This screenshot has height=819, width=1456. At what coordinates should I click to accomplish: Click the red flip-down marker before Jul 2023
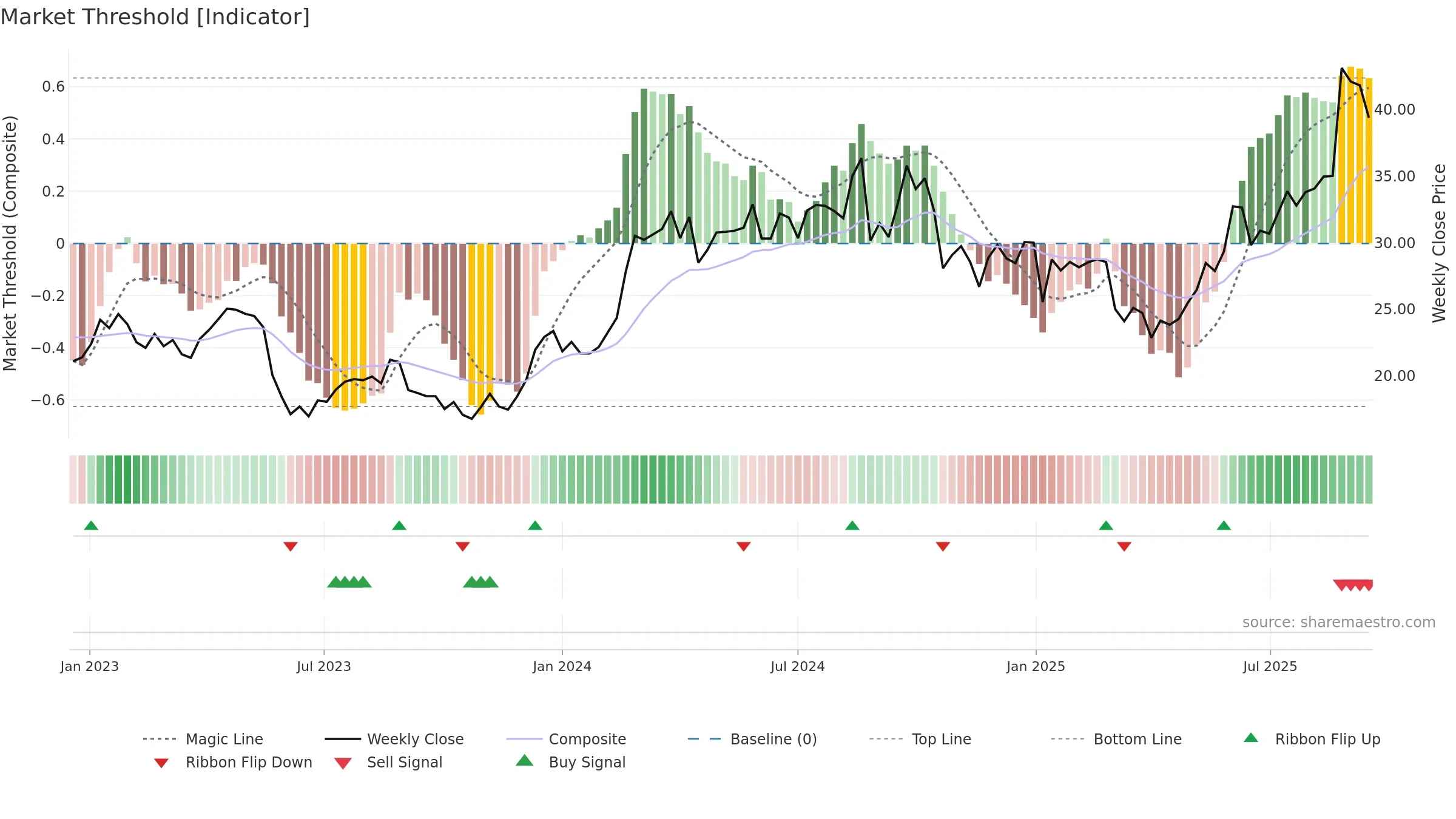tap(291, 547)
